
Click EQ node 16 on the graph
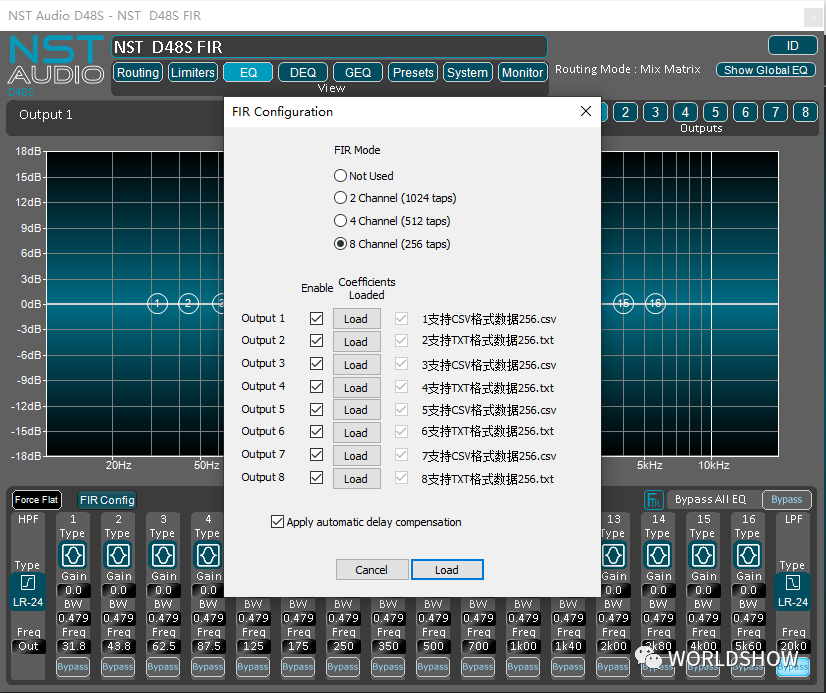(x=655, y=303)
